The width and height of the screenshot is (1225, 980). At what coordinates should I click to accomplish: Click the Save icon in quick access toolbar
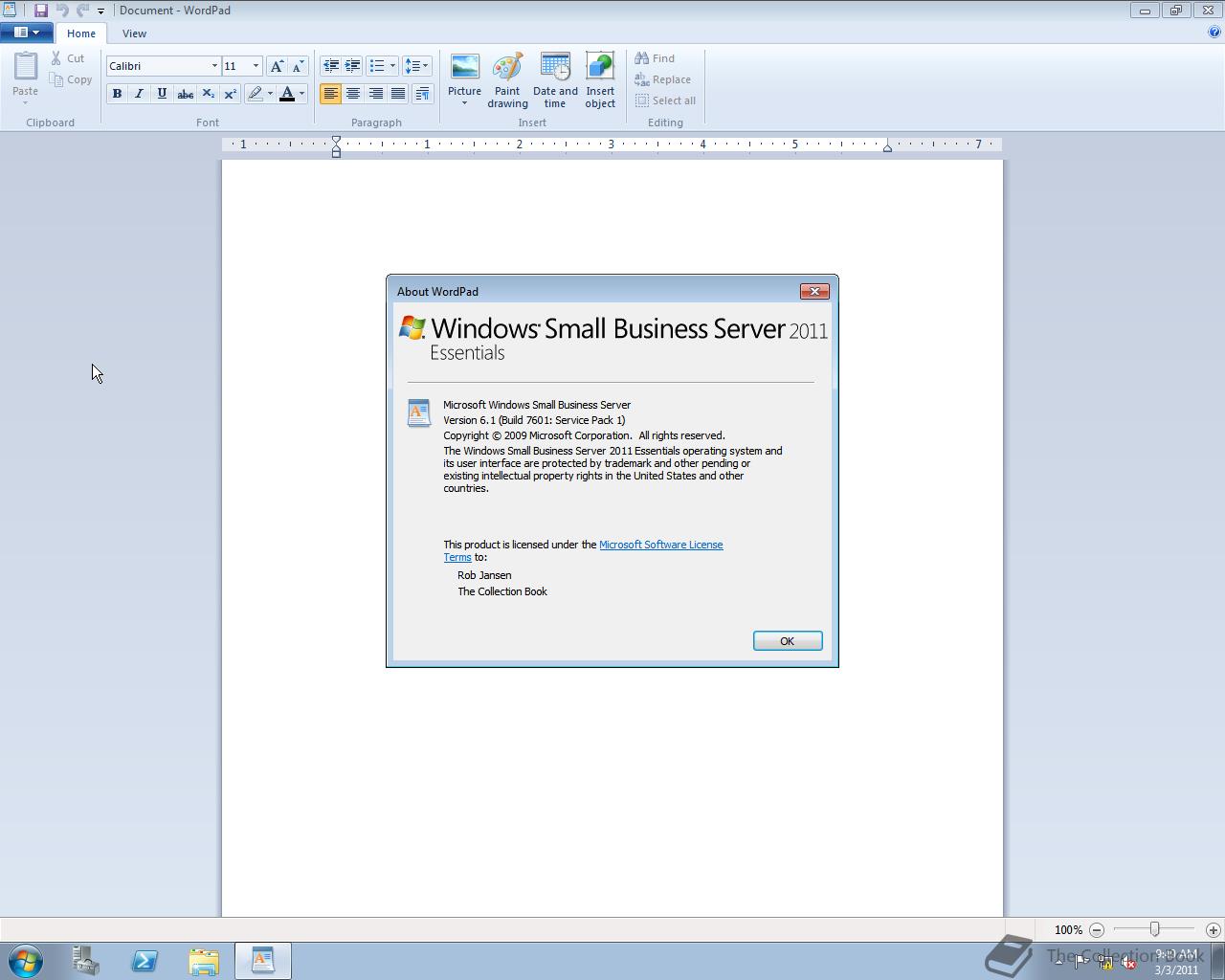pyautogui.click(x=41, y=11)
